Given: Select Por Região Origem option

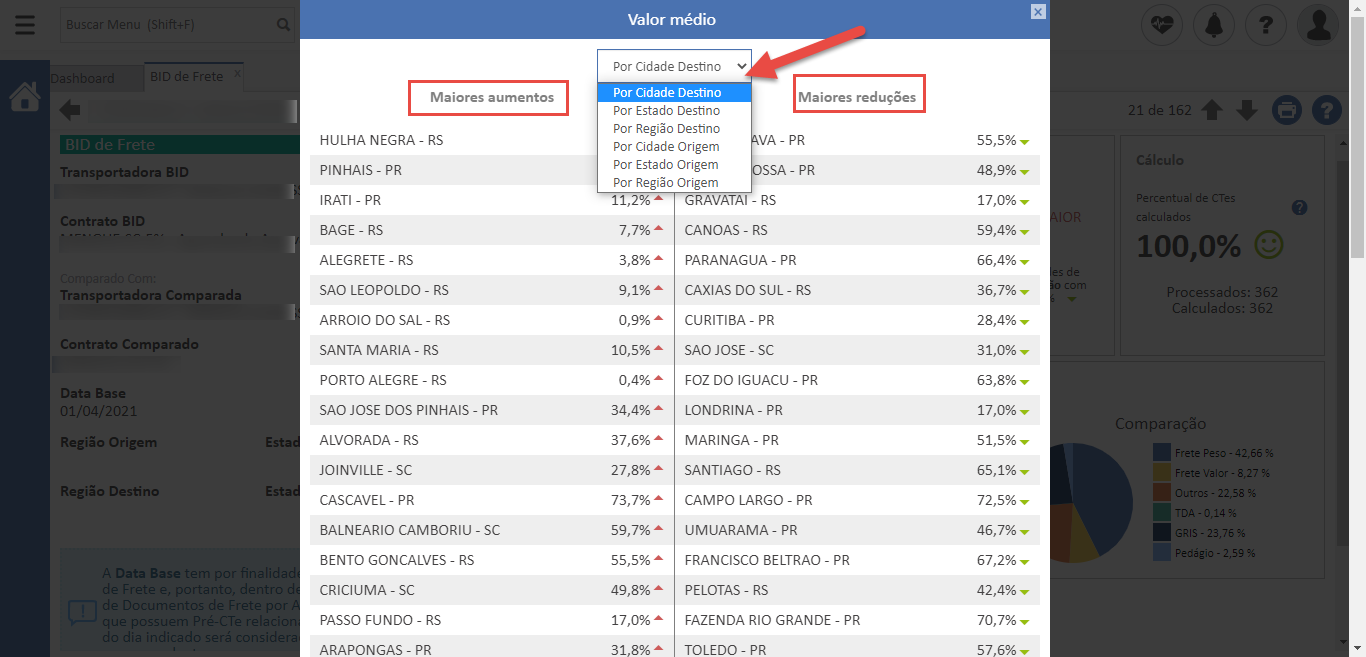Looking at the screenshot, I should pos(674,182).
